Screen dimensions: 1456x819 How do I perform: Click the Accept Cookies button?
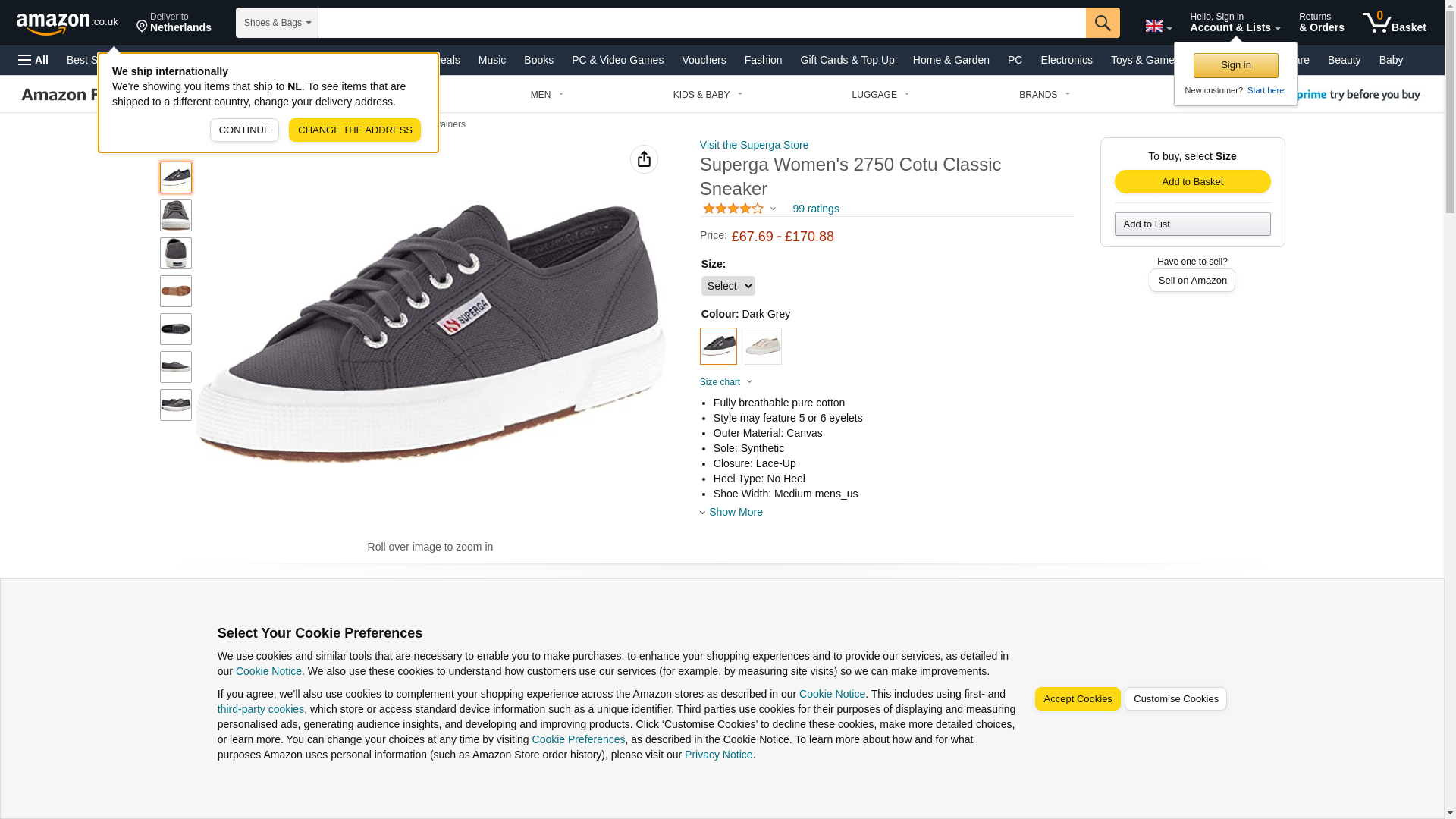point(1078,699)
